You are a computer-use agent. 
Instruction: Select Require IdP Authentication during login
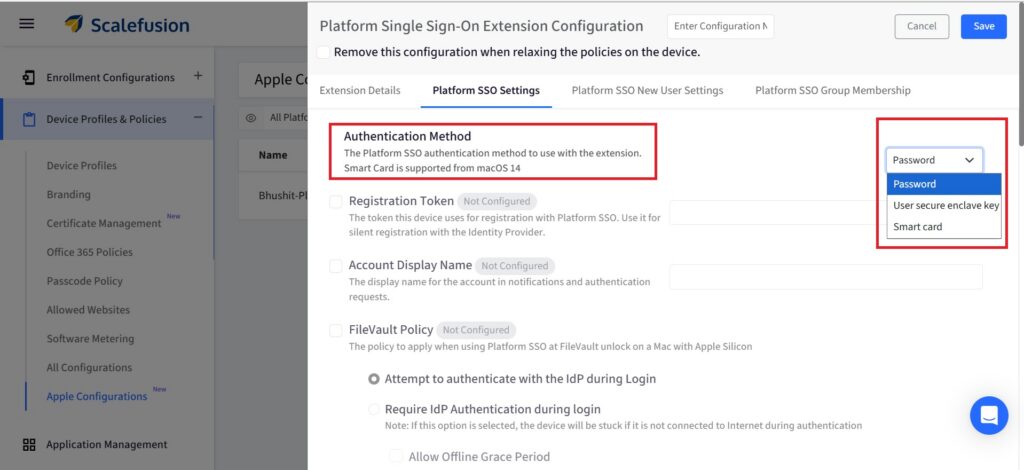(375, 409)
